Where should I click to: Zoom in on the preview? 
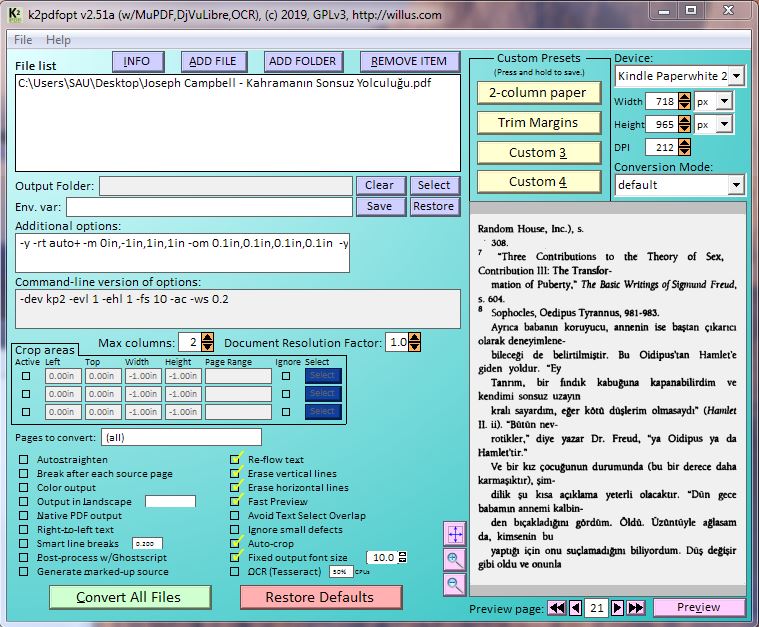(x=455, y=559)
